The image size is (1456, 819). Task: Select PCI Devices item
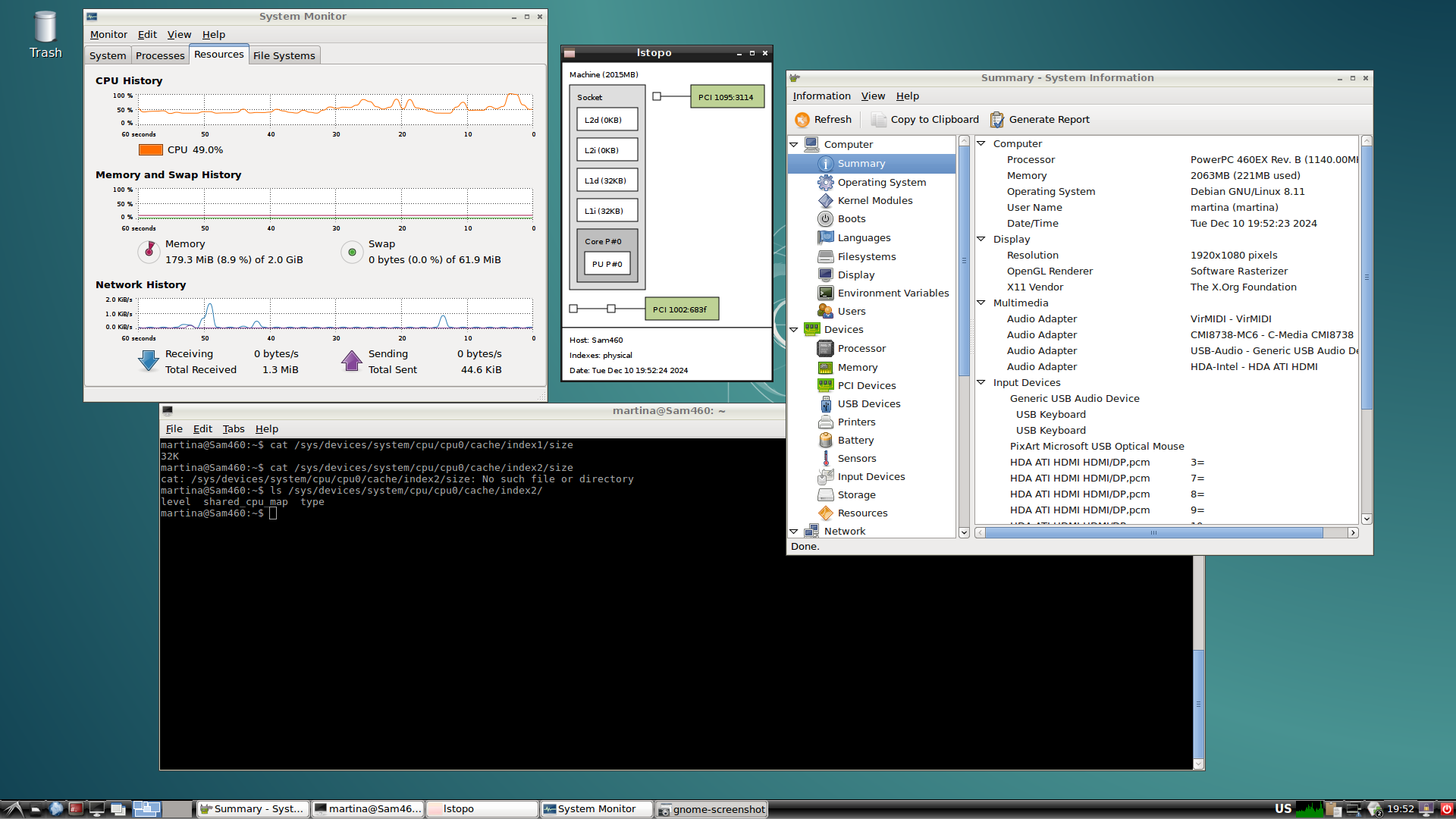866,386
